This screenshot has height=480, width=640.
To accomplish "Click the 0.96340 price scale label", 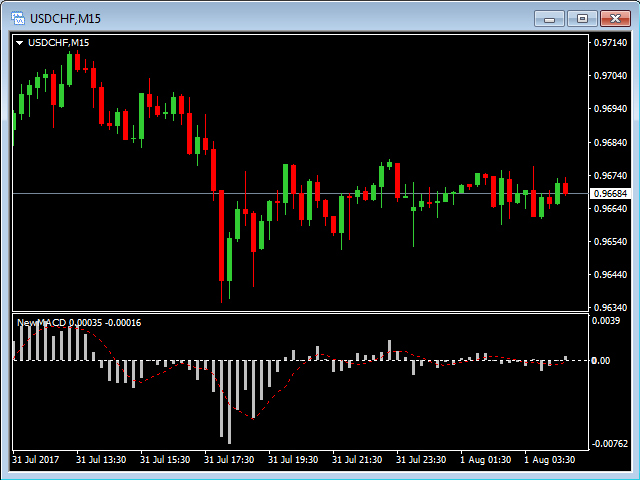I will [x=610, y=307].
